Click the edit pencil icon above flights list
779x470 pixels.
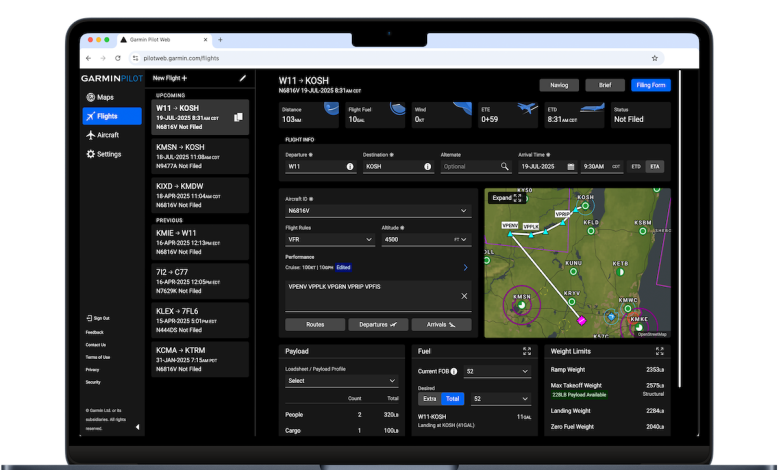(242, 78)
